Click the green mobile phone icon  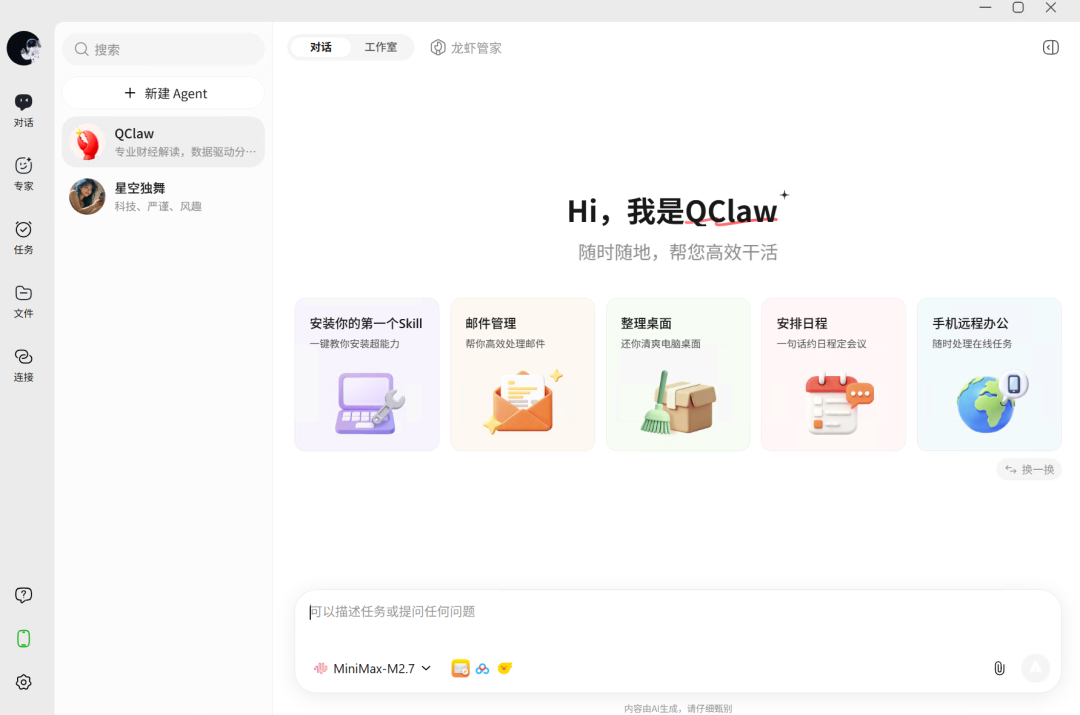tap(24, 638)
